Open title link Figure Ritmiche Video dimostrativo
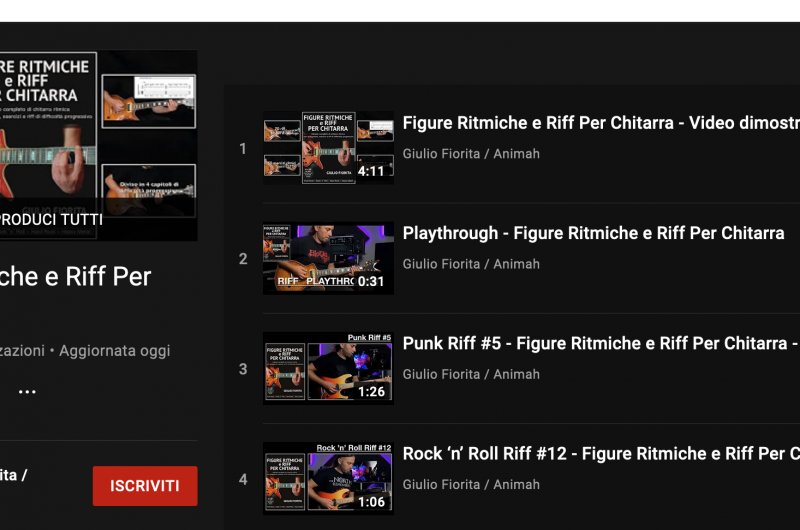 (x=601, y=123)
